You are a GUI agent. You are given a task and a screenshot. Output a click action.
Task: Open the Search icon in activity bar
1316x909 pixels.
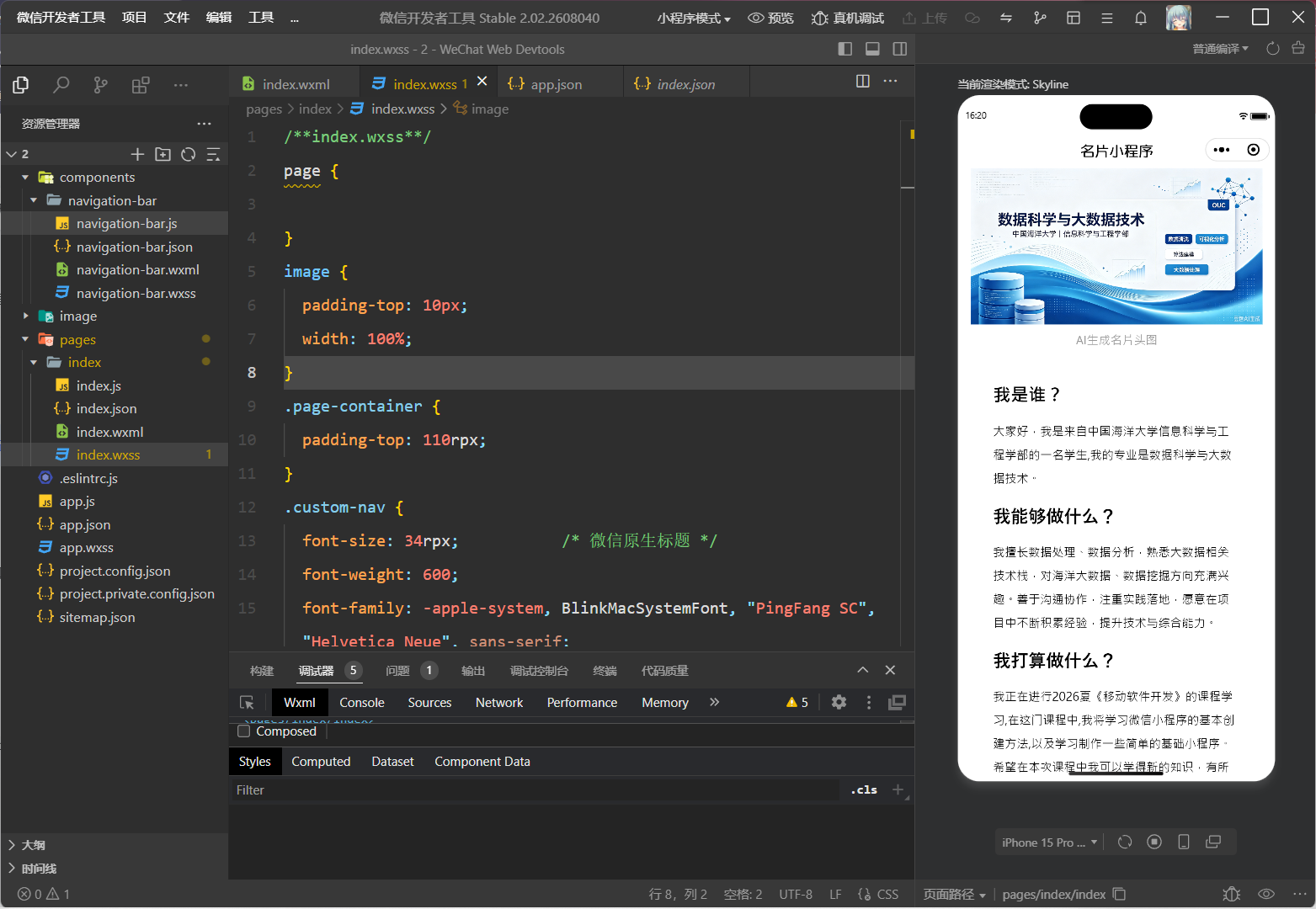click(x=61, y=85)
